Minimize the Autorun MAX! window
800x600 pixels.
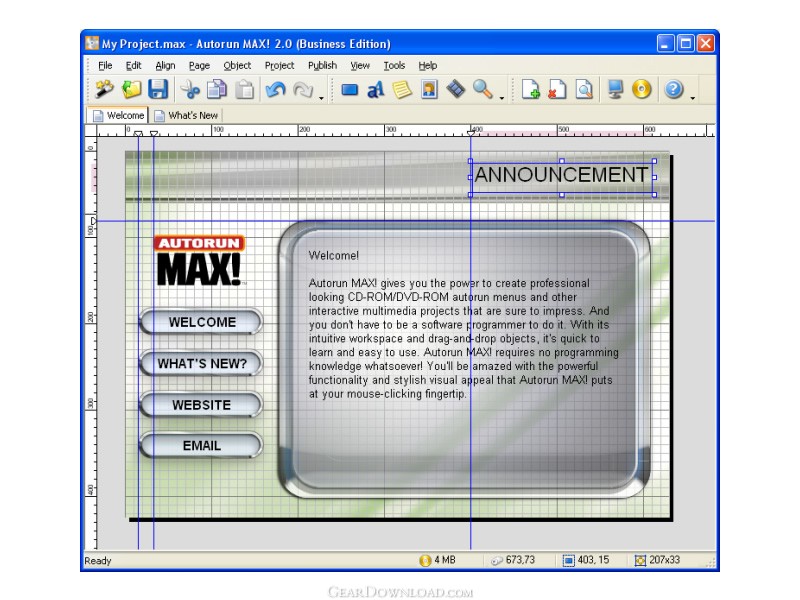coord(665,43)
